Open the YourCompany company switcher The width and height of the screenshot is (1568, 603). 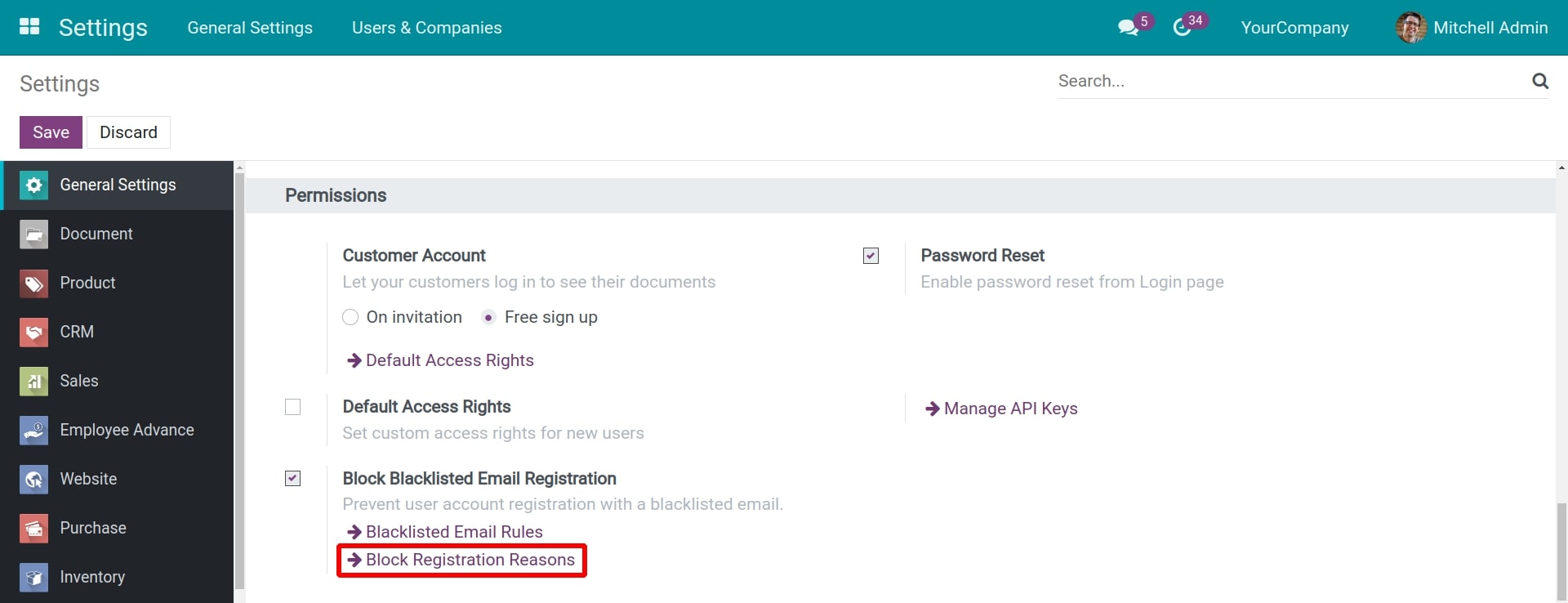tap(1294, 27)
